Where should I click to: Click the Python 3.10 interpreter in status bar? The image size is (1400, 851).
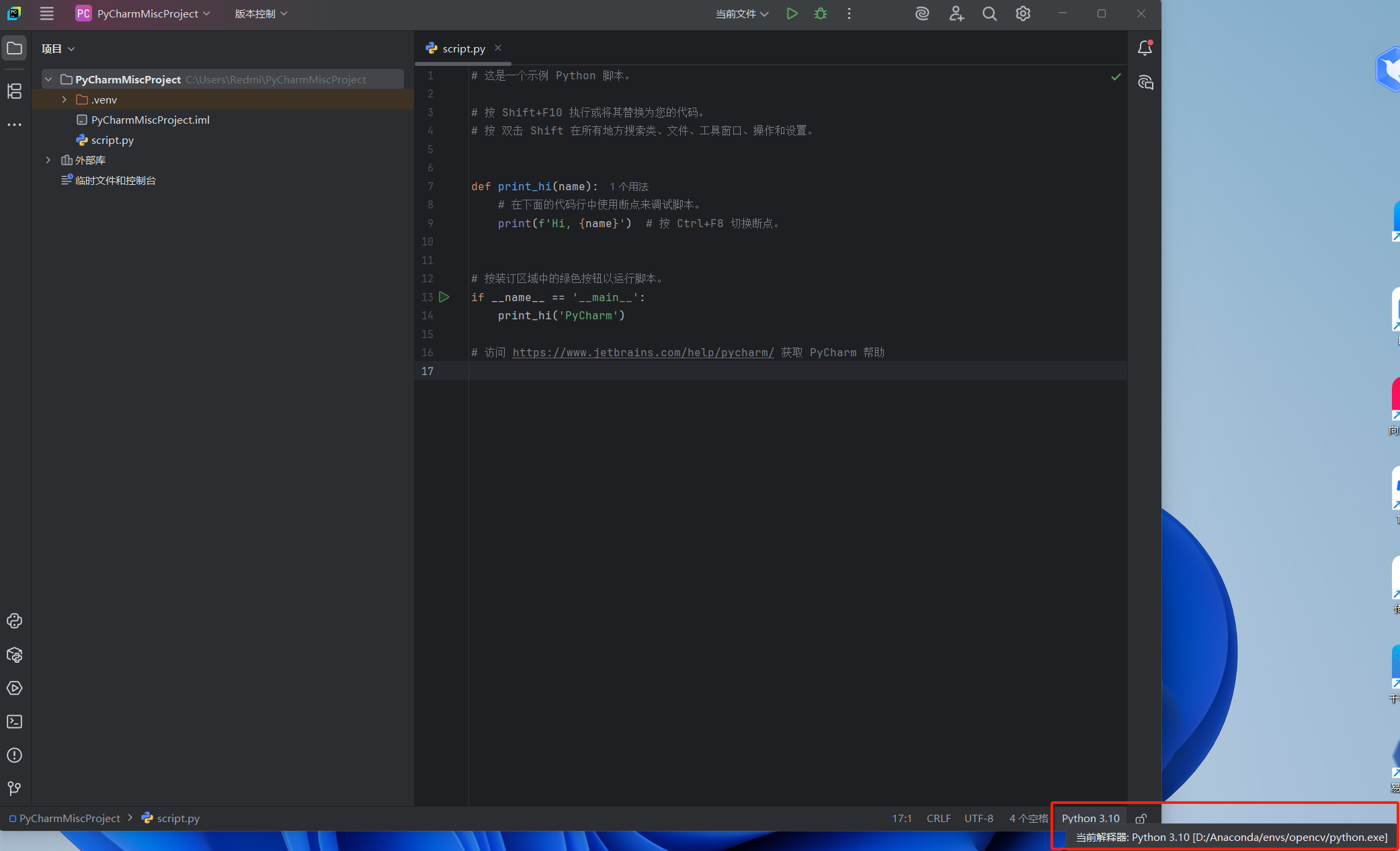pyautogui.click(x=1090, y=818)
